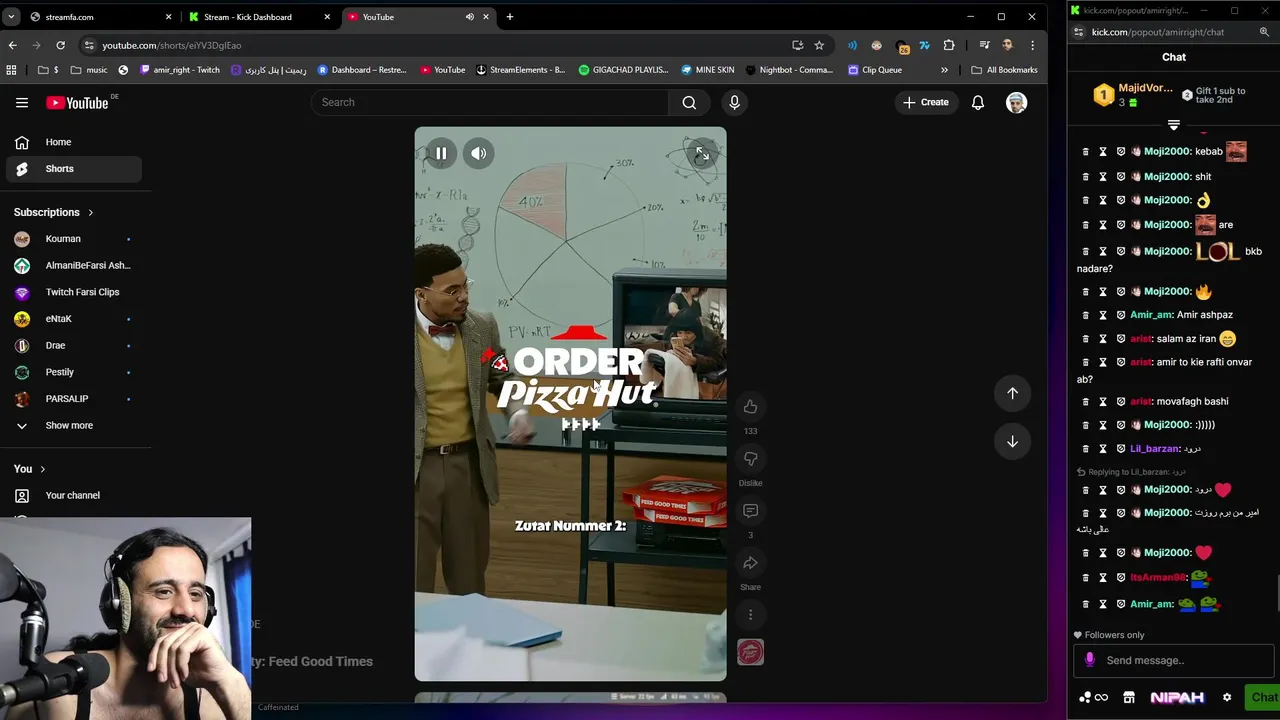Focus the YouTube Search field
Viewport: 1280px width, 720px height.
490,102
